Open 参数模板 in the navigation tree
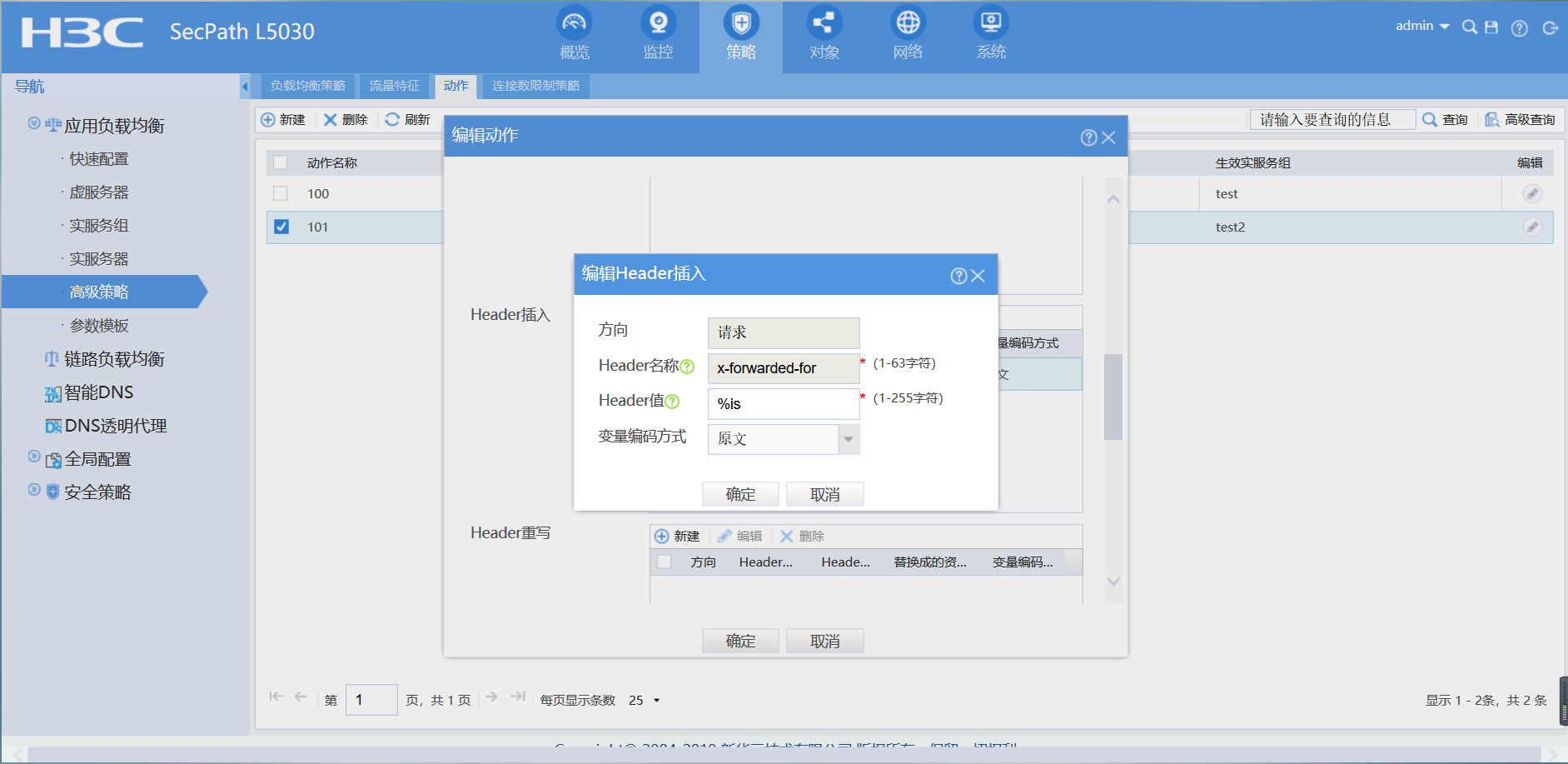Image resolution: width=1568 pixels, height=764 pixels. click(99, 326)
